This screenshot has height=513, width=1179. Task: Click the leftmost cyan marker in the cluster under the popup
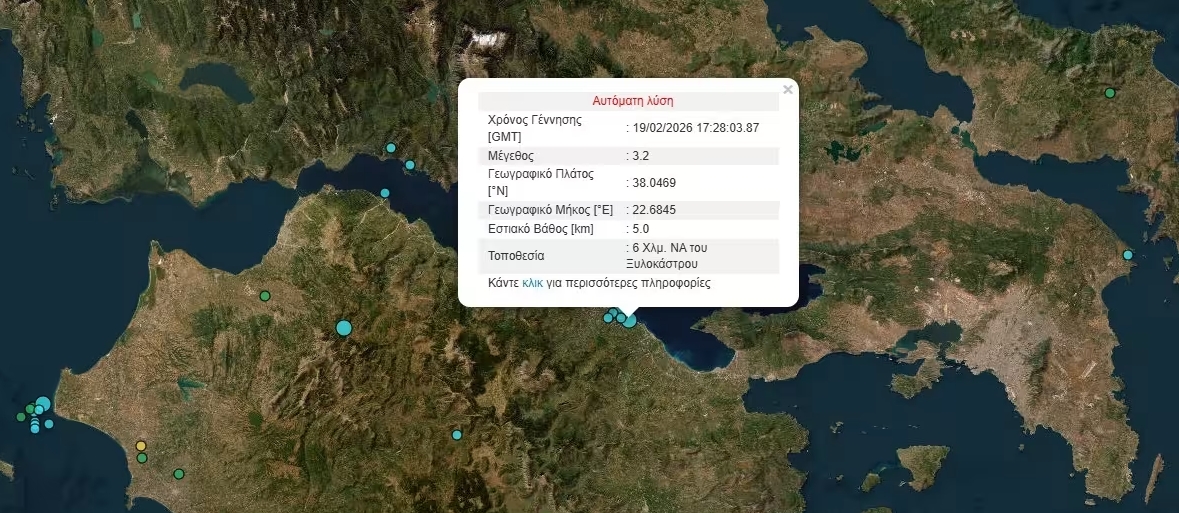(607, 318)
